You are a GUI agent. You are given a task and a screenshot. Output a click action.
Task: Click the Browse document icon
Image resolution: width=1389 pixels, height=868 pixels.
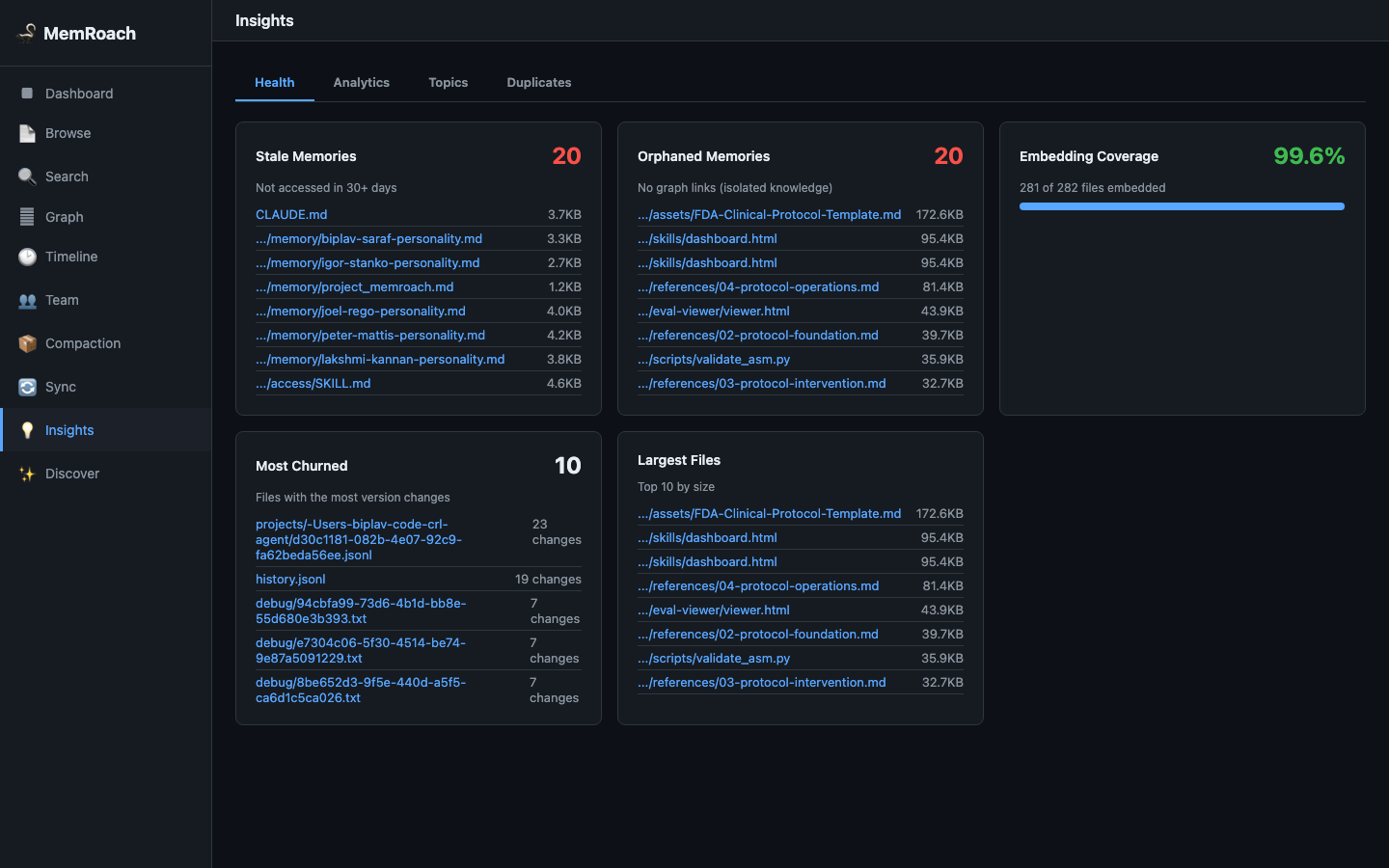tap(27, 133)
